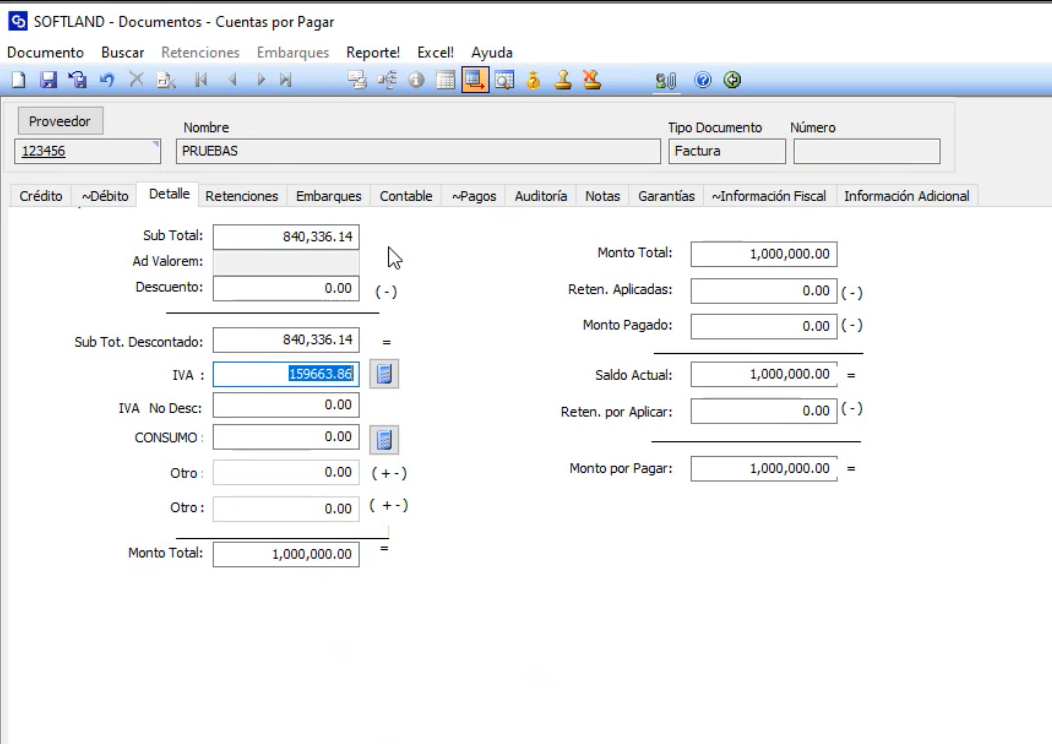Click the IVA field with 159663.86
Viewport: 1052px width, 744px height.
286,374
